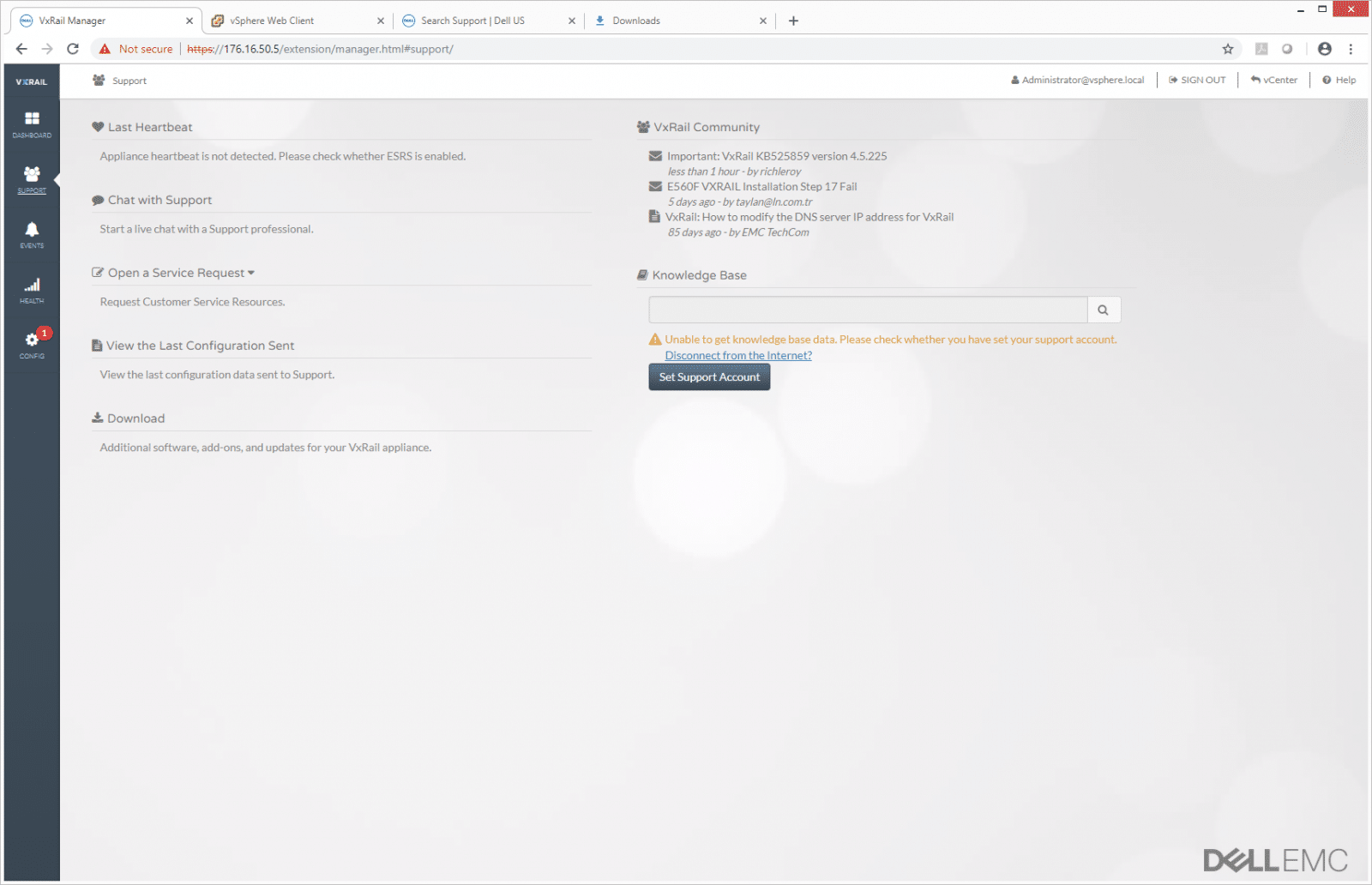Open the Chrome profile avatar icon
Image resolution: width=1372 pixels, height=885 pixels.
click(1325, 49)
